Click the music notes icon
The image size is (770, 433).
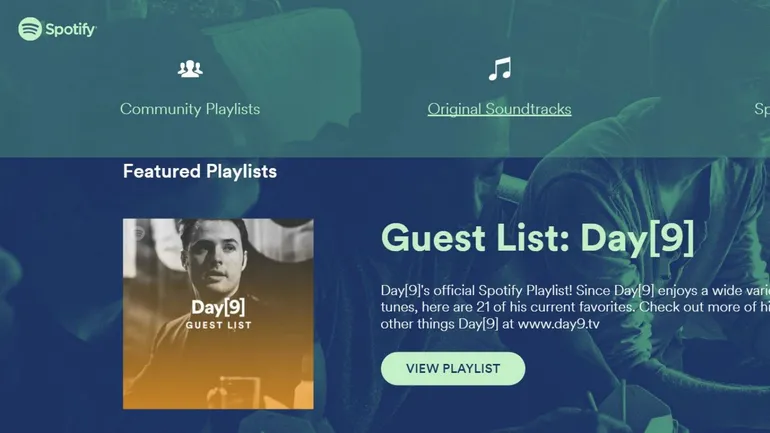pos(500,69)
